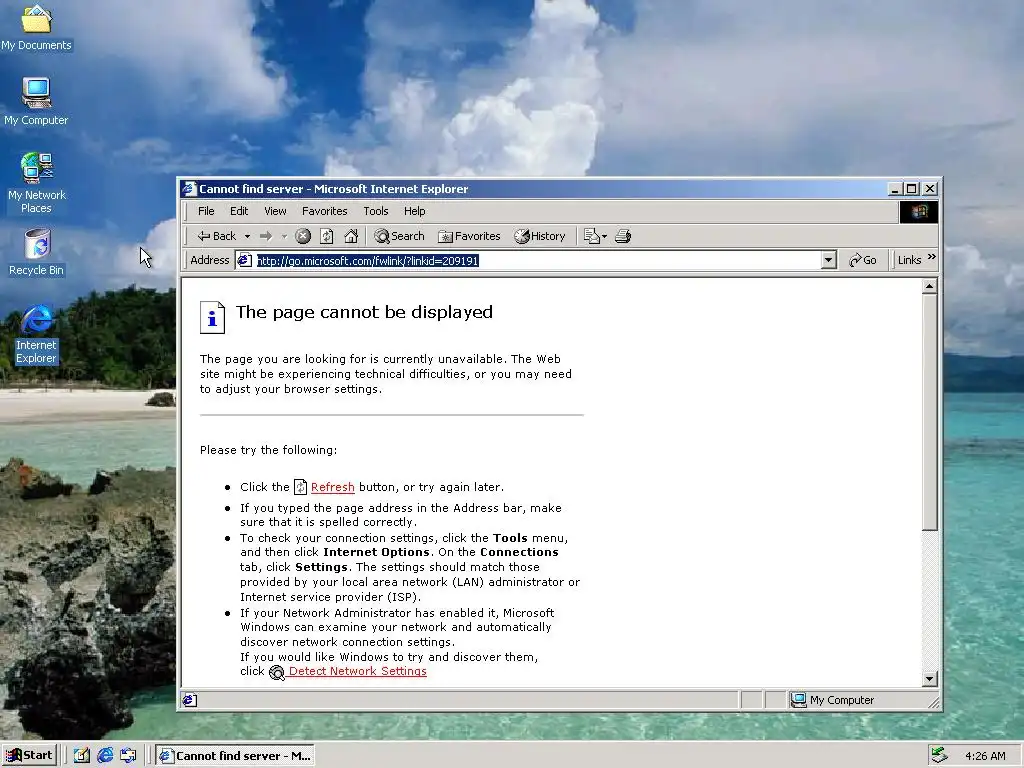Screen dimensions: 1024x768
Task: Expand the Links toolbar chevron
Action: [x=932, y=257]
